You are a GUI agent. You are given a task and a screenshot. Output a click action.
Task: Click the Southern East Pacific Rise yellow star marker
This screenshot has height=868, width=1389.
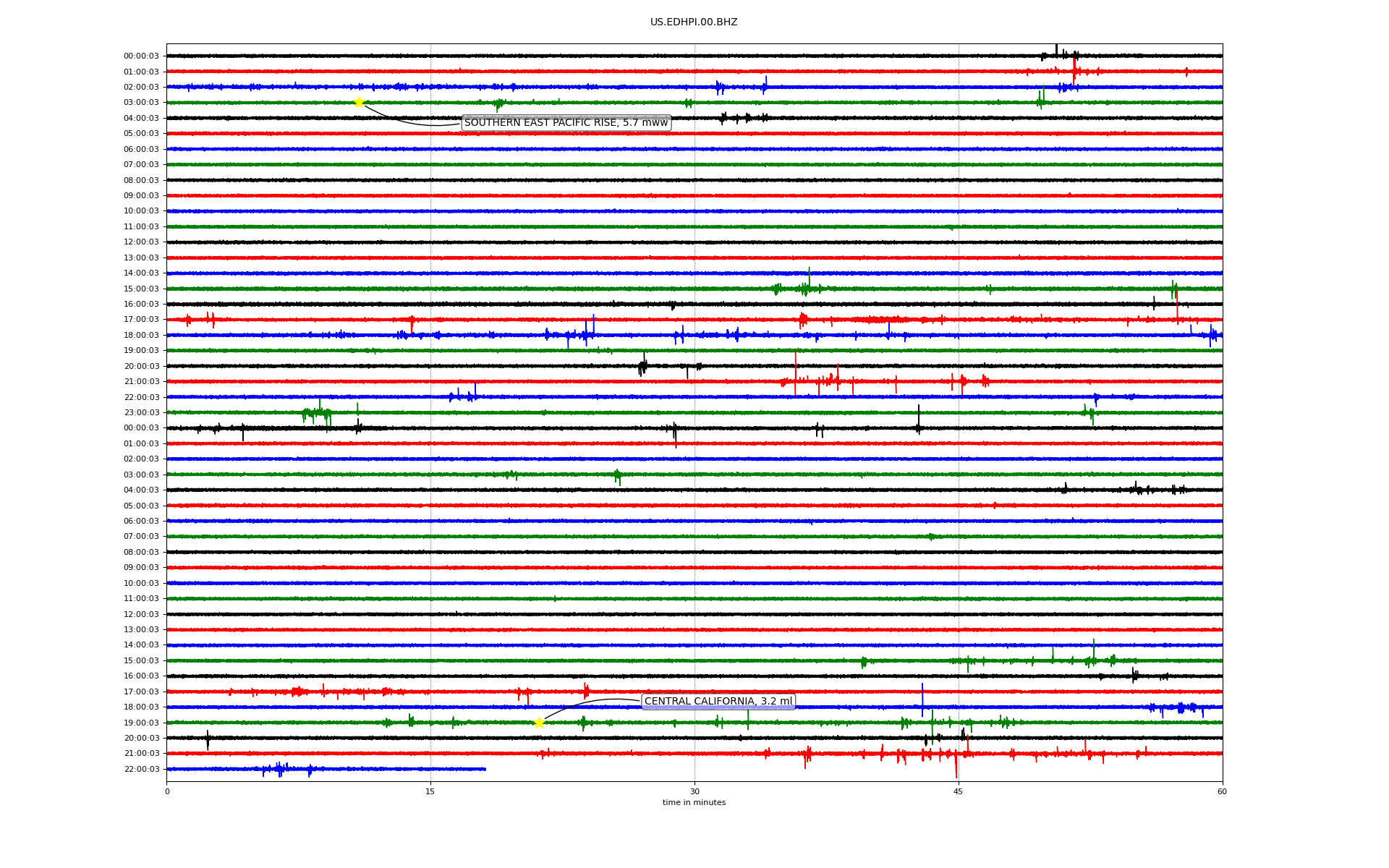359,102
